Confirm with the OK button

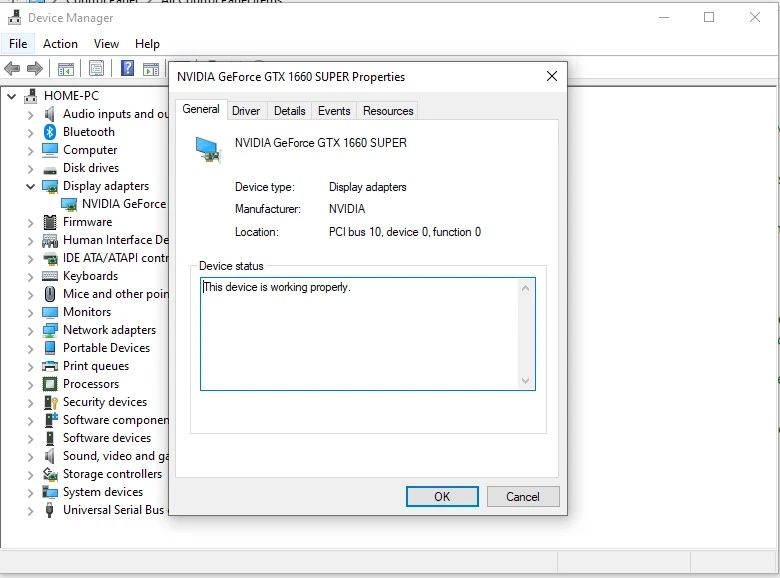pos(442,496)
